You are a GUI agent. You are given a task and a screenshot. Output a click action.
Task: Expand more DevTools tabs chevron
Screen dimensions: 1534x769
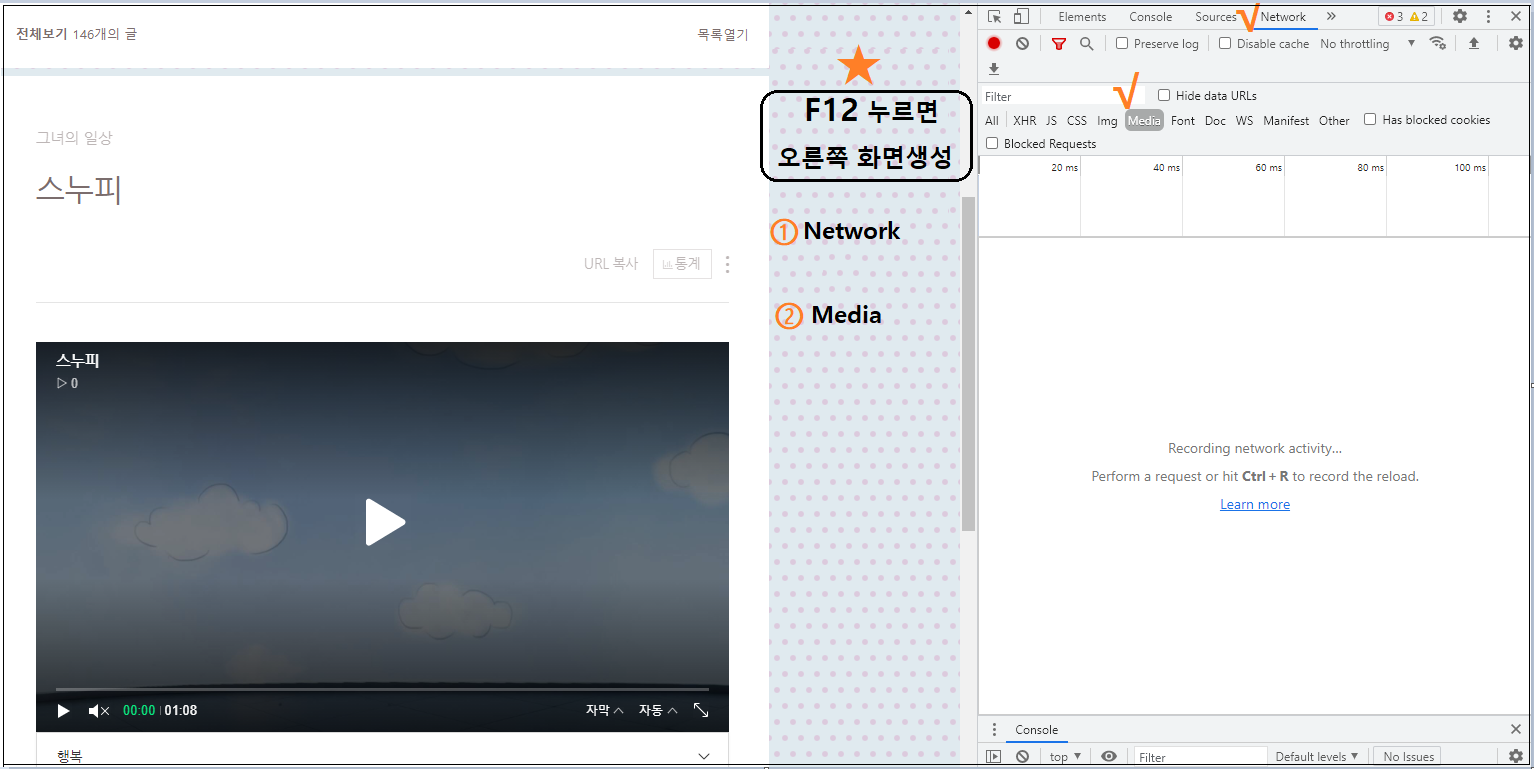(1331, 16)
